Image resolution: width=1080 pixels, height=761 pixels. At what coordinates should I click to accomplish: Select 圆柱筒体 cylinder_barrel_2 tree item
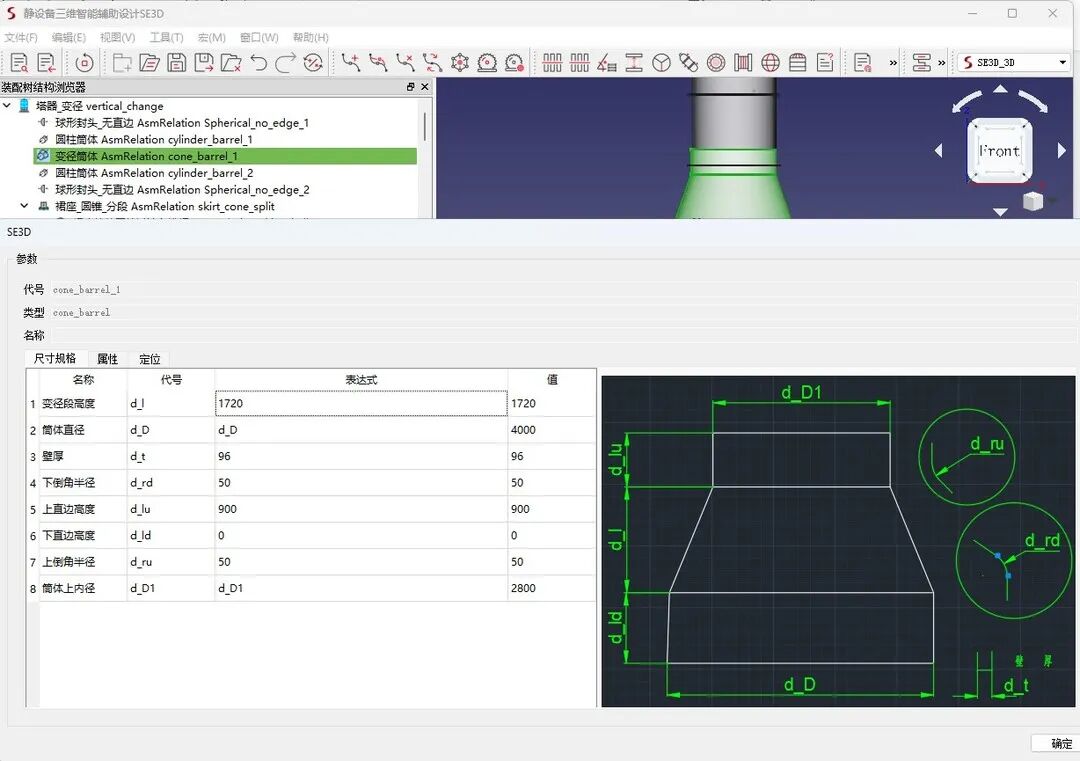pos(154,173)
